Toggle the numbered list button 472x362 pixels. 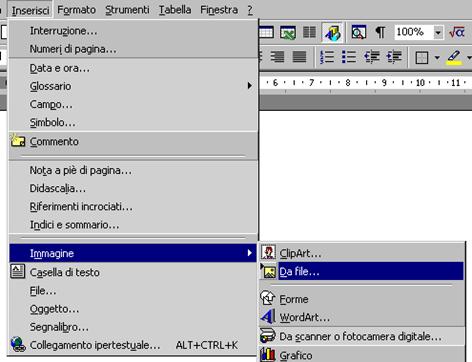pyautogui.click(x=327, y=57)
